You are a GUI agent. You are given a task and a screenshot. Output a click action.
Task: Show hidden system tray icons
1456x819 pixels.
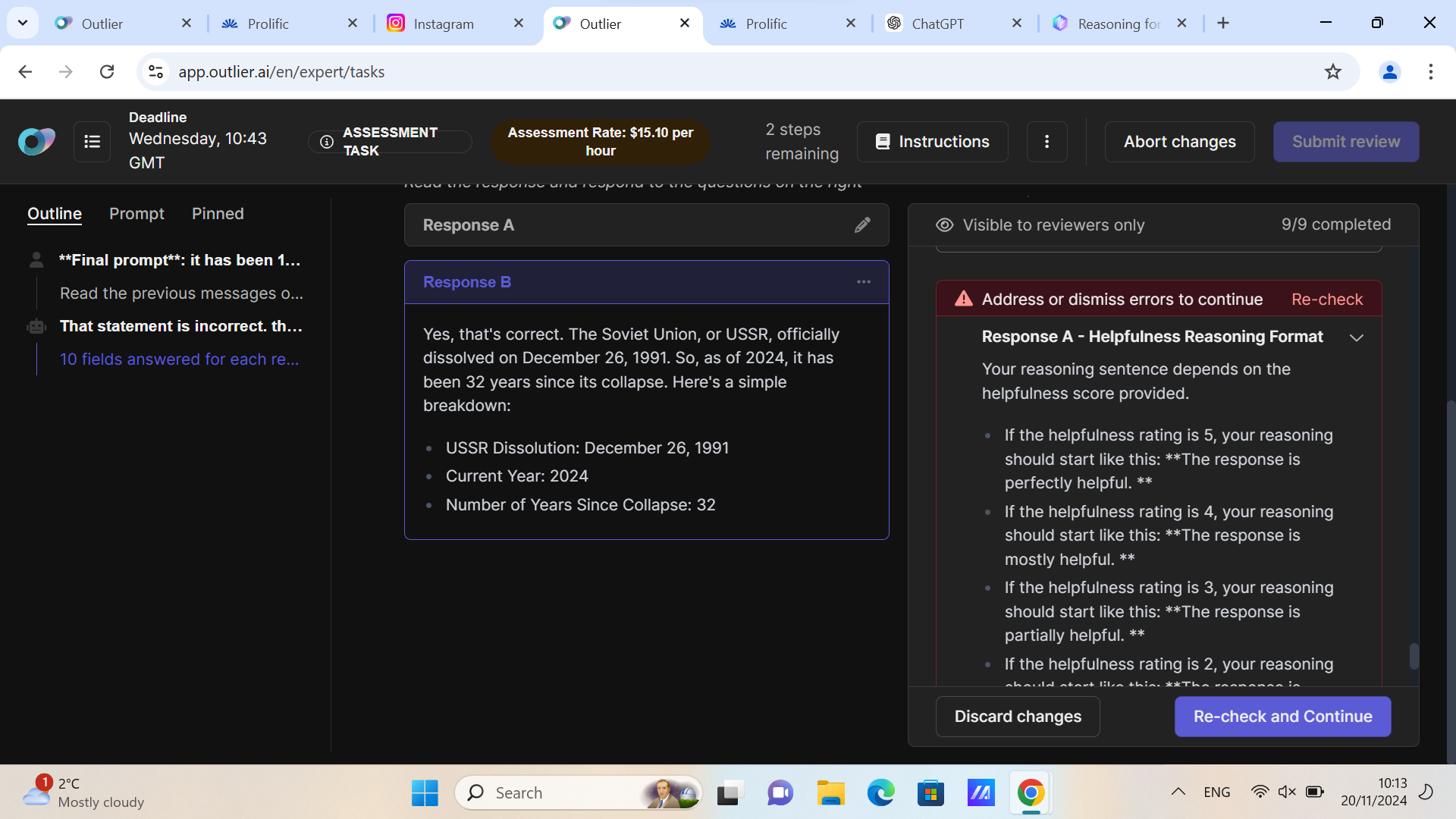coord(1178,792)
